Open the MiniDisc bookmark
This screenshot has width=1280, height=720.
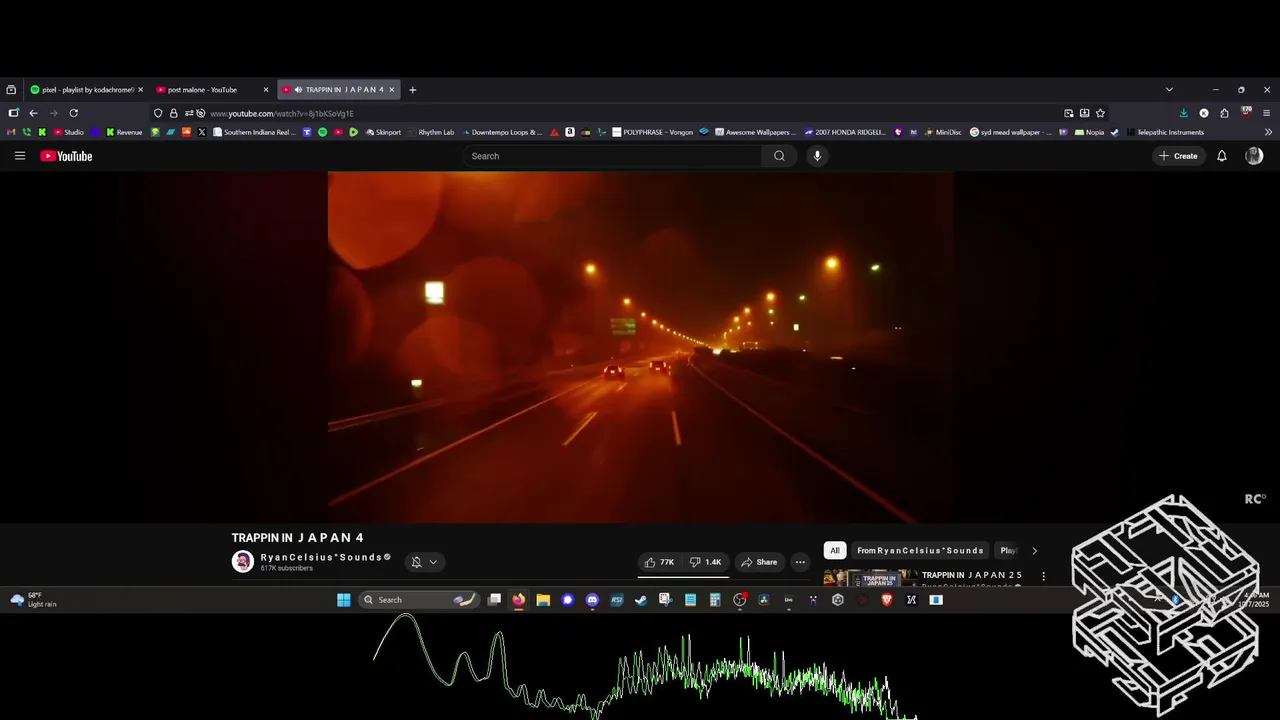(x=942, y=132)
